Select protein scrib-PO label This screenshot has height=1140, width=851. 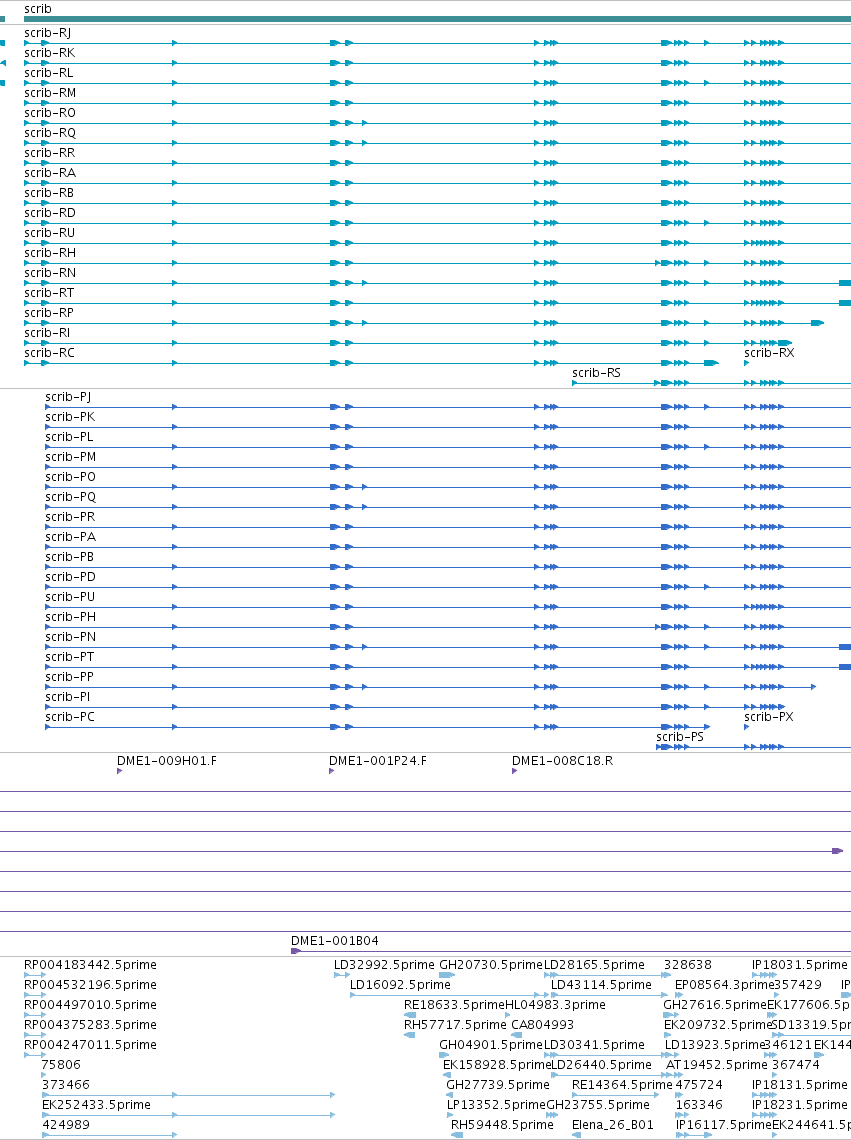coord(71,476)
